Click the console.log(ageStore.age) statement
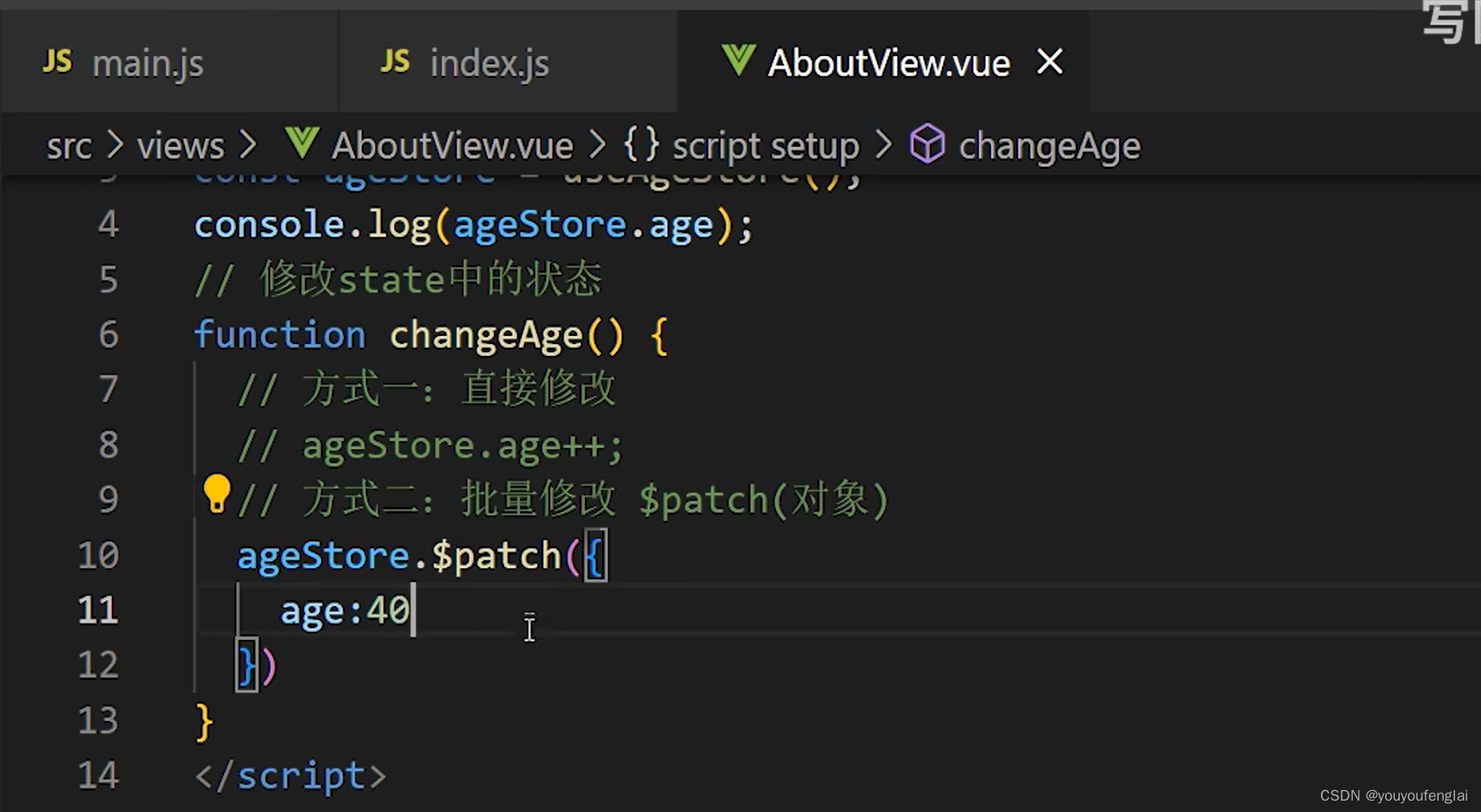1481x812 pixels. (474, 226)
